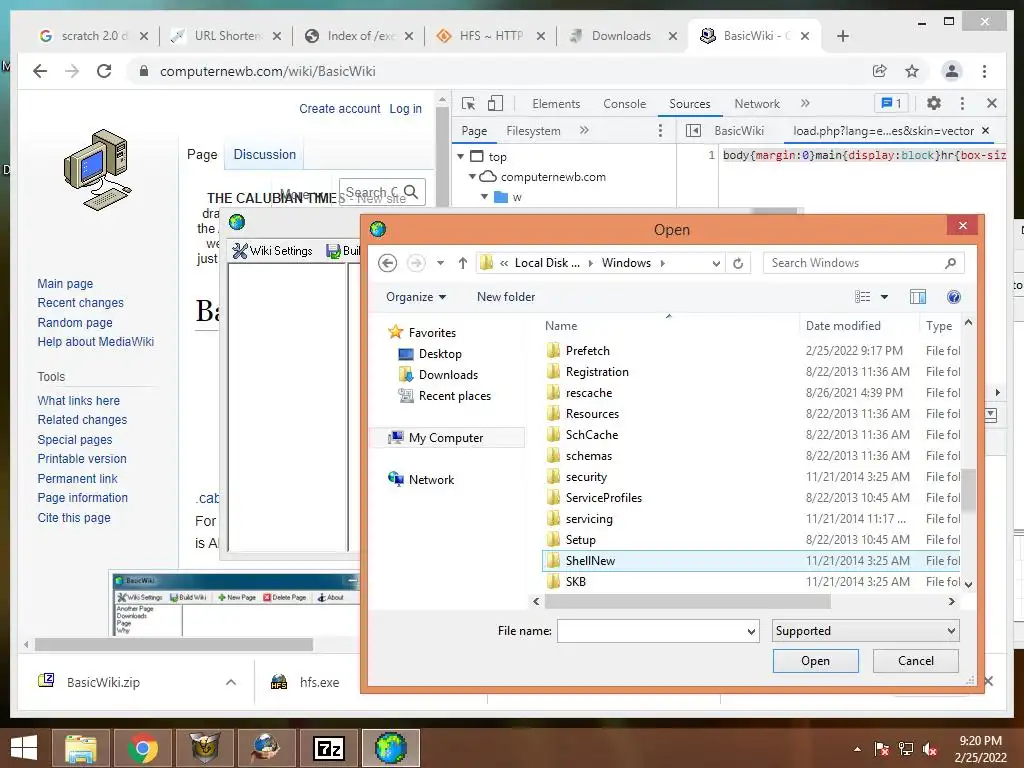Toggle the DevTools device toolbar icon
This screenshot has height=768, width=1024.
coord(496,103)
